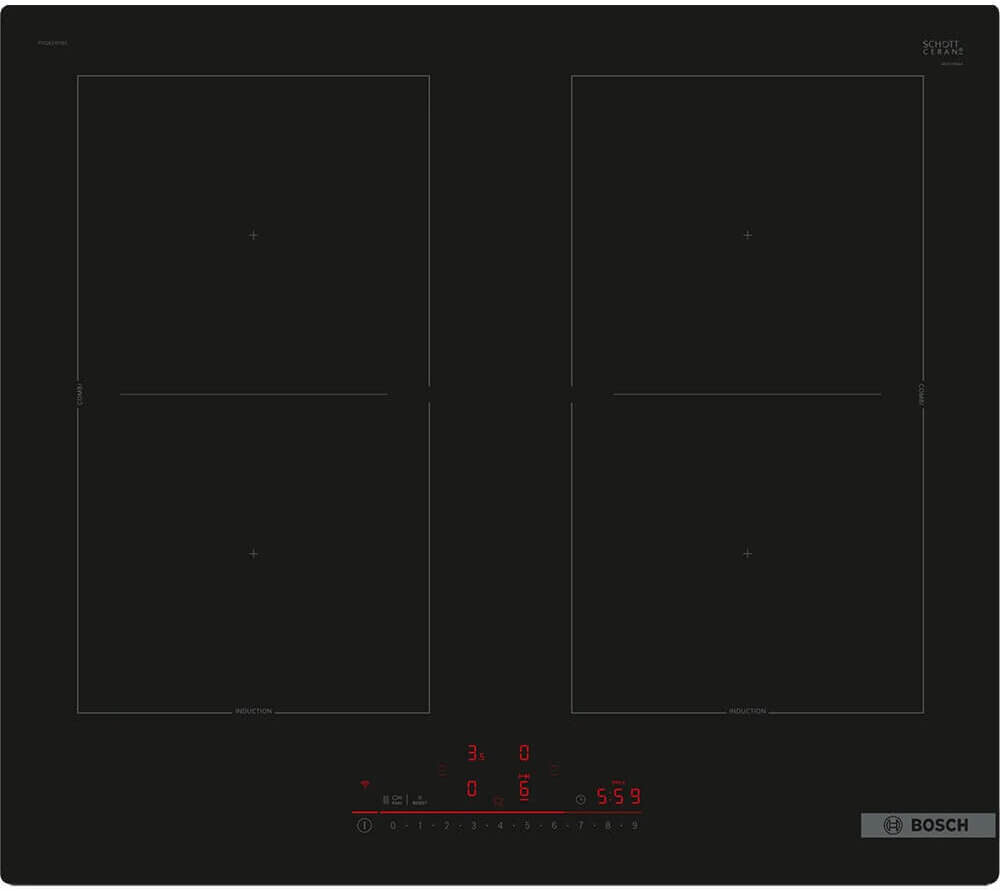
Task: Click the Schott Ceran logo
Action: 942,48
